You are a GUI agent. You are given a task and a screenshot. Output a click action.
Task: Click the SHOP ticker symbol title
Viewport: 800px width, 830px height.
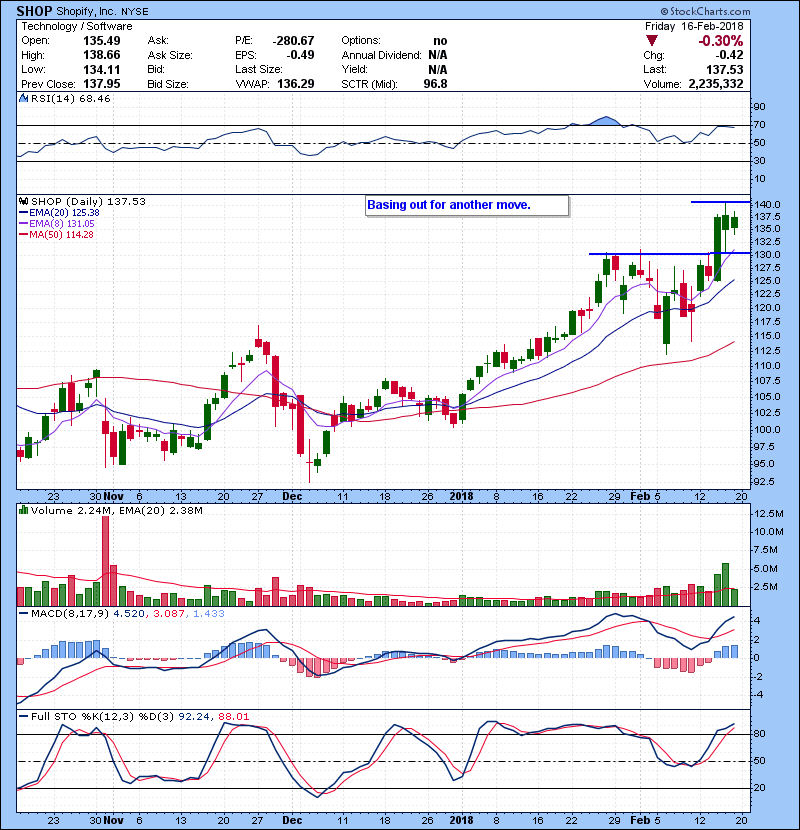(x=34, y=11)
